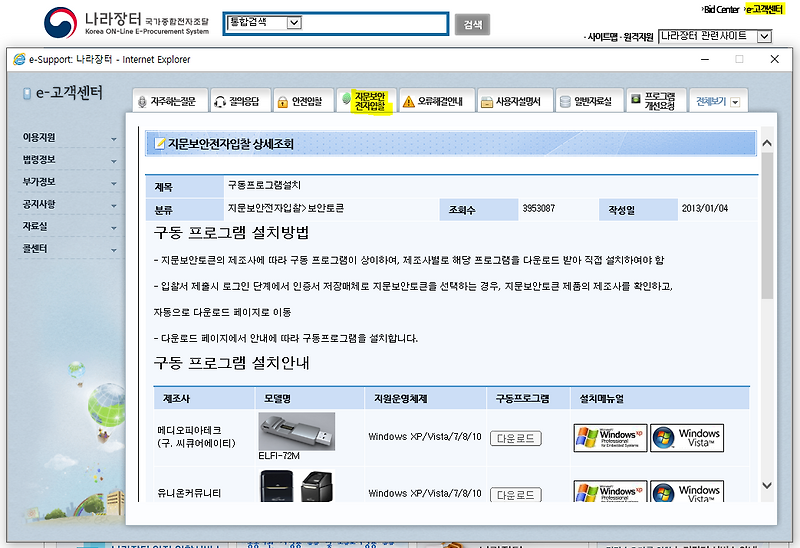Open the 원격지원 link

click(x=637, y=37)
